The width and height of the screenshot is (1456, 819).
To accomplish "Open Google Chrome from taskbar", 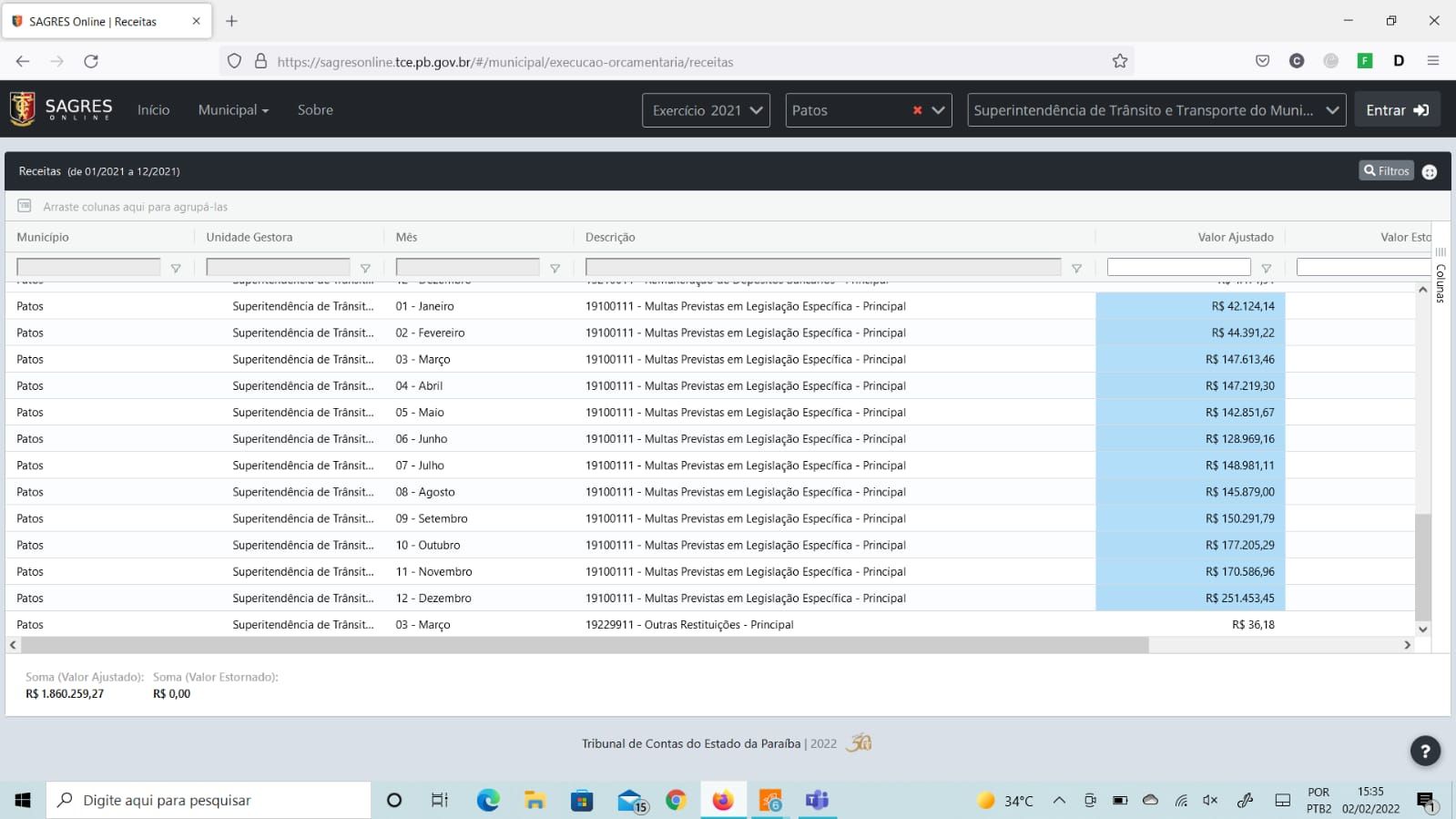I will (x=676, y=800).
